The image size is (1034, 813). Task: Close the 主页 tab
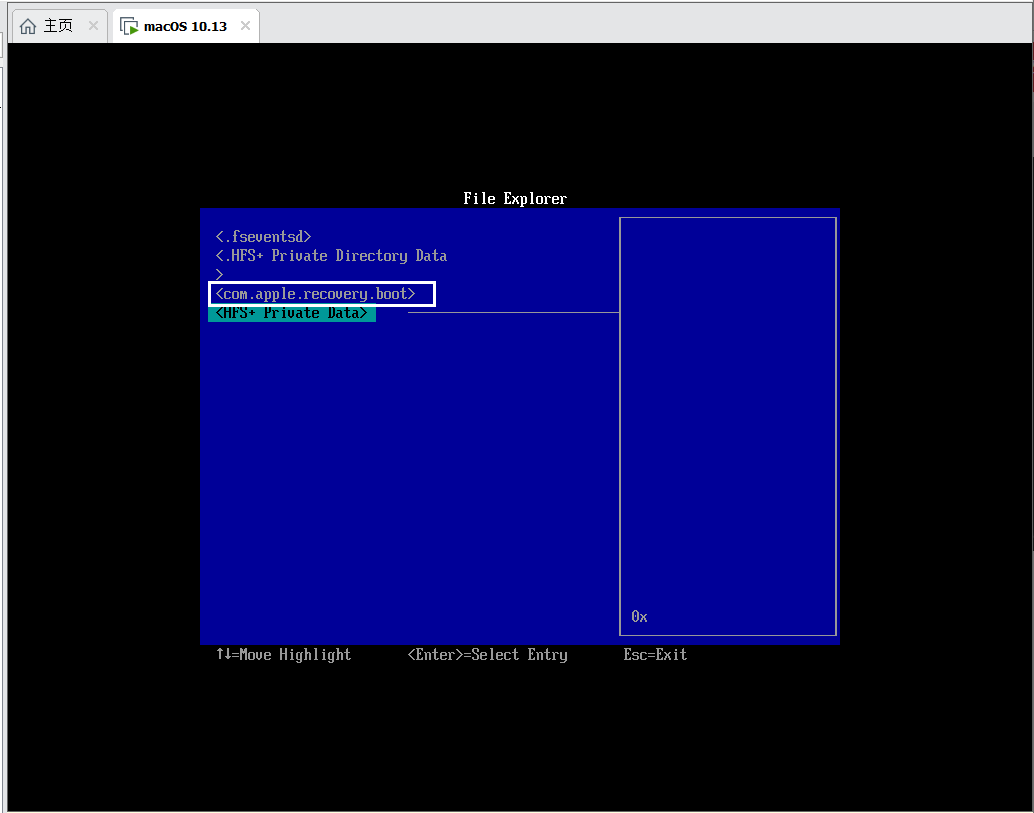point(93,26)
